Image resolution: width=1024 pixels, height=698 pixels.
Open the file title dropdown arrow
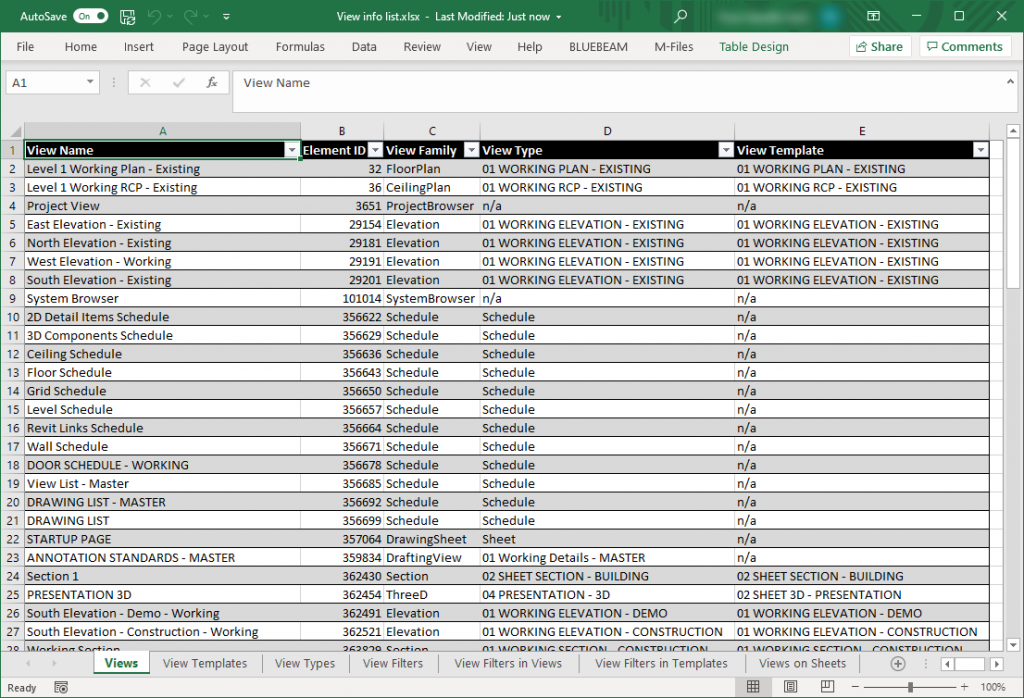tap(558, 18)
